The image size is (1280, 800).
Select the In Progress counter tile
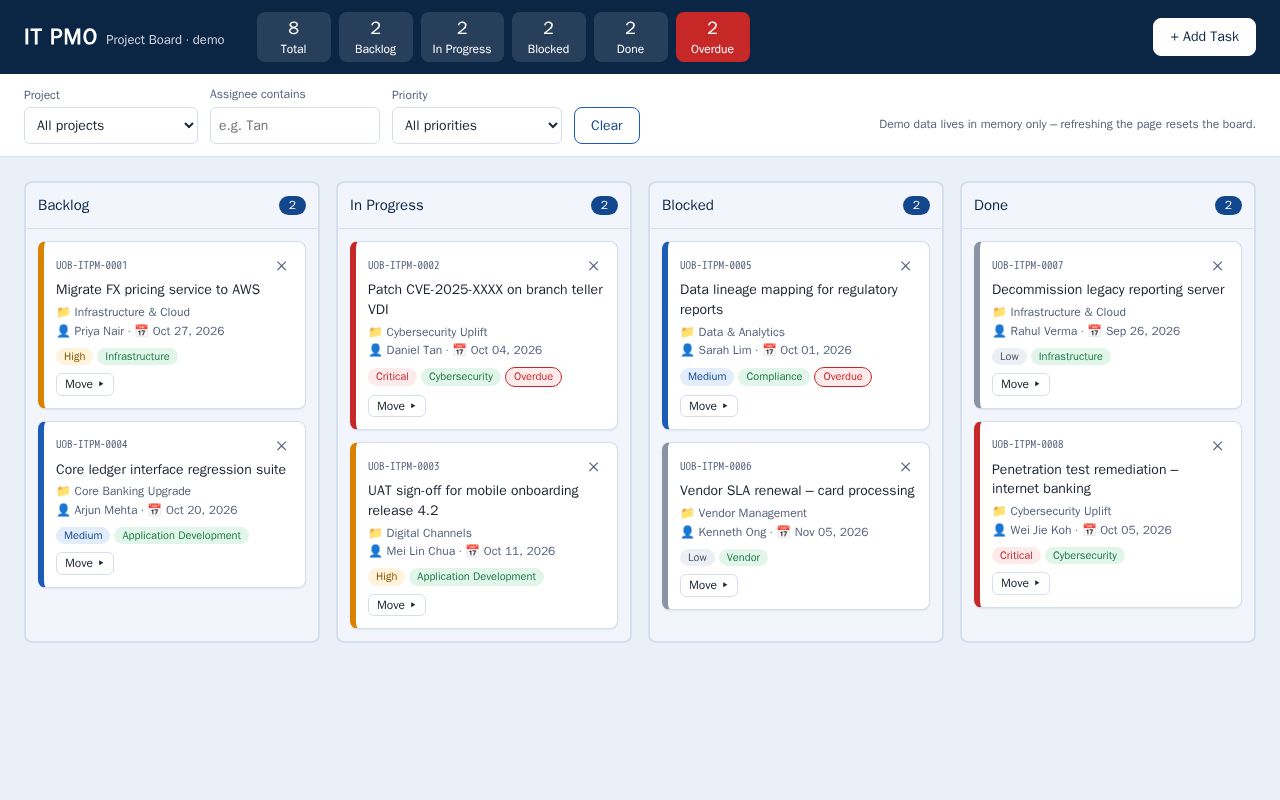click(x=462, y=37)
